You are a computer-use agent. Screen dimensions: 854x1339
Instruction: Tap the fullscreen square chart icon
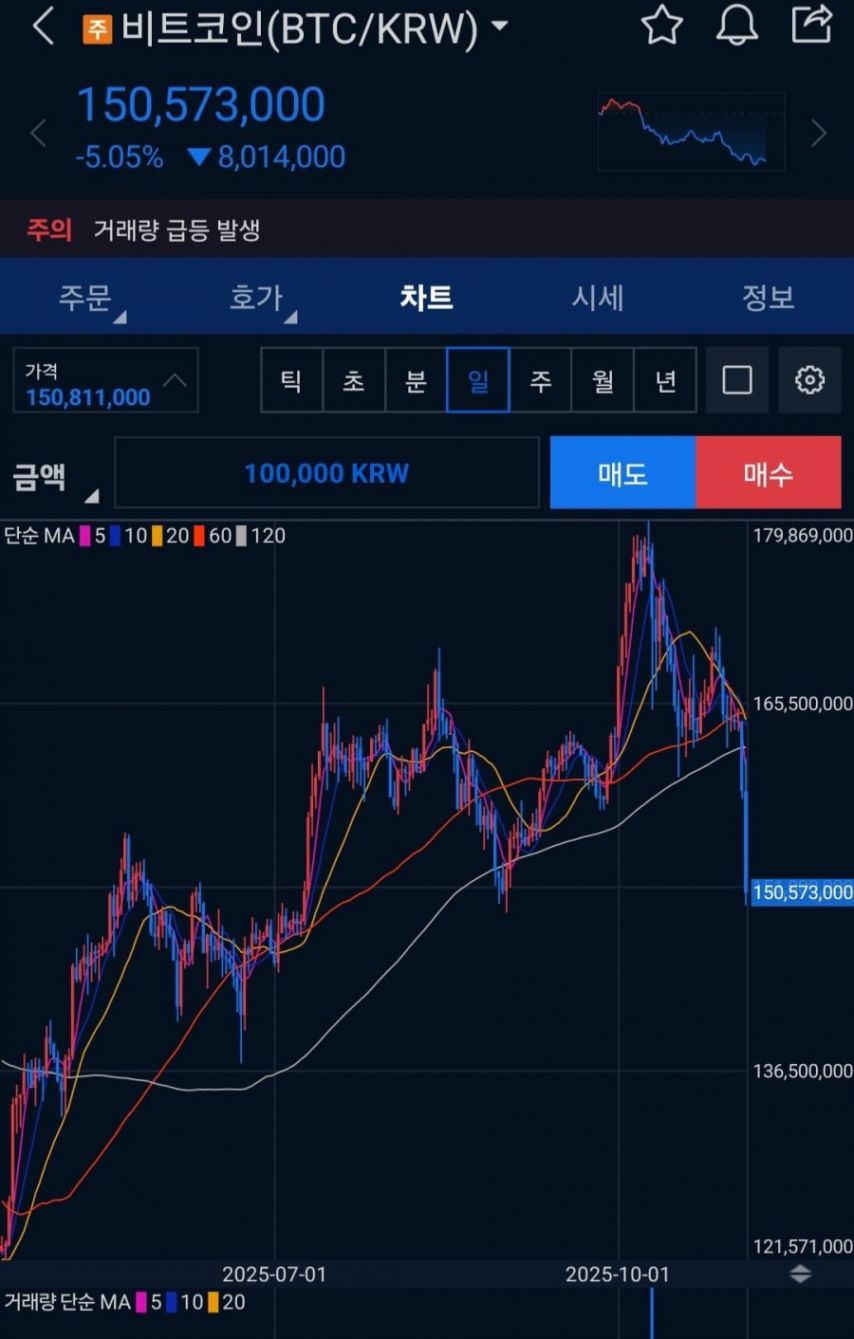(737, 380)
